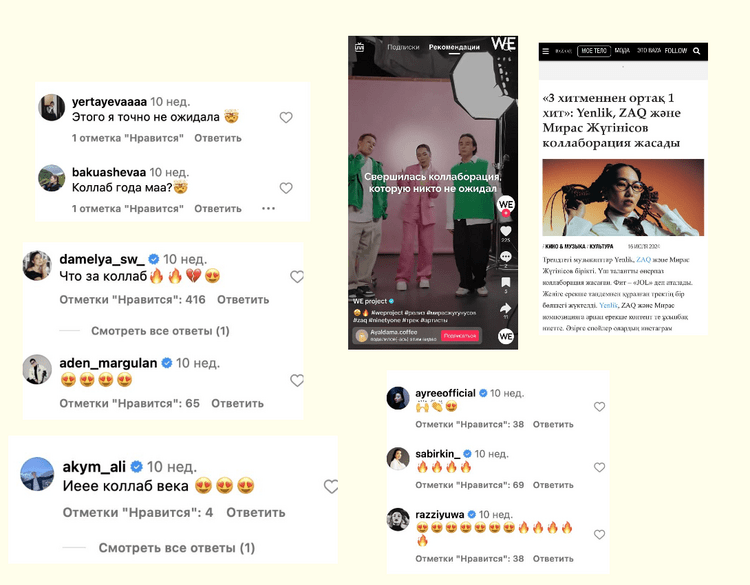Image resolution: width=750 pixels, height=585 pixels.
Task: Switch to the Подписки tab
Action: point(403,47)
